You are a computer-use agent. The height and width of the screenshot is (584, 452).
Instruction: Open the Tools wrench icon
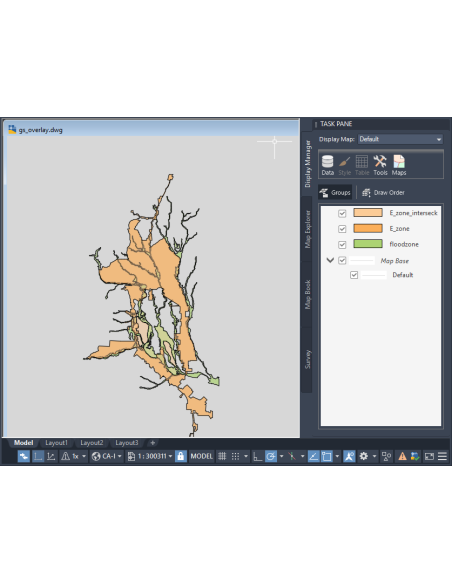pyautogui.click(x=380, y=165)
